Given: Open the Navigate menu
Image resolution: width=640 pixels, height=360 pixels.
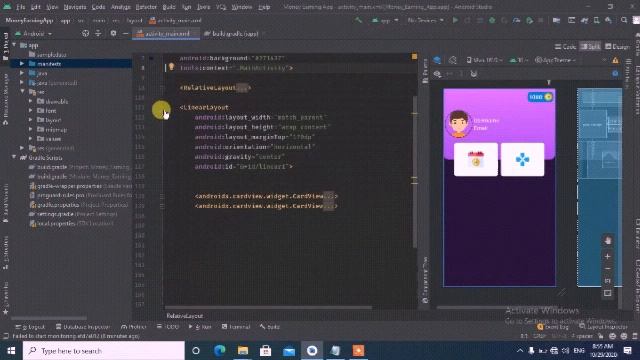Looking at the screenshot, I should [75, 7].
